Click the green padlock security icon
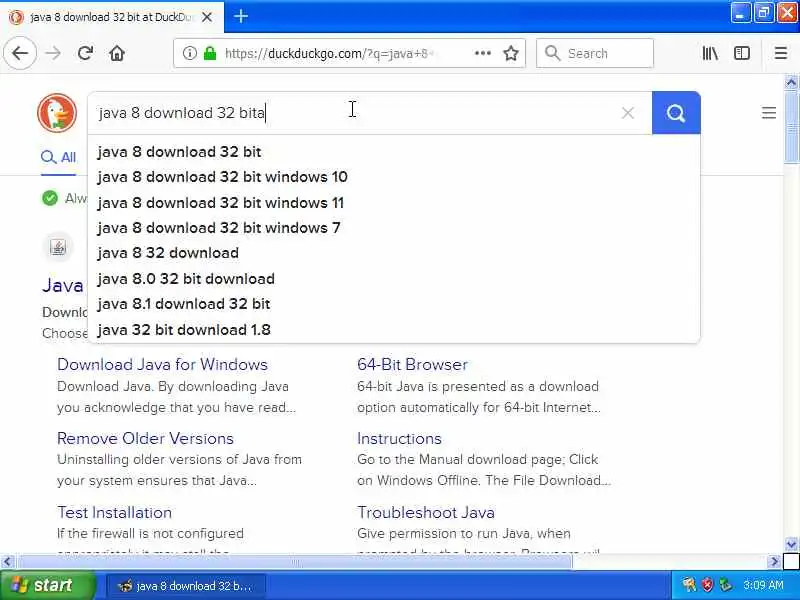The image size is (800, 600). (210, 53)
